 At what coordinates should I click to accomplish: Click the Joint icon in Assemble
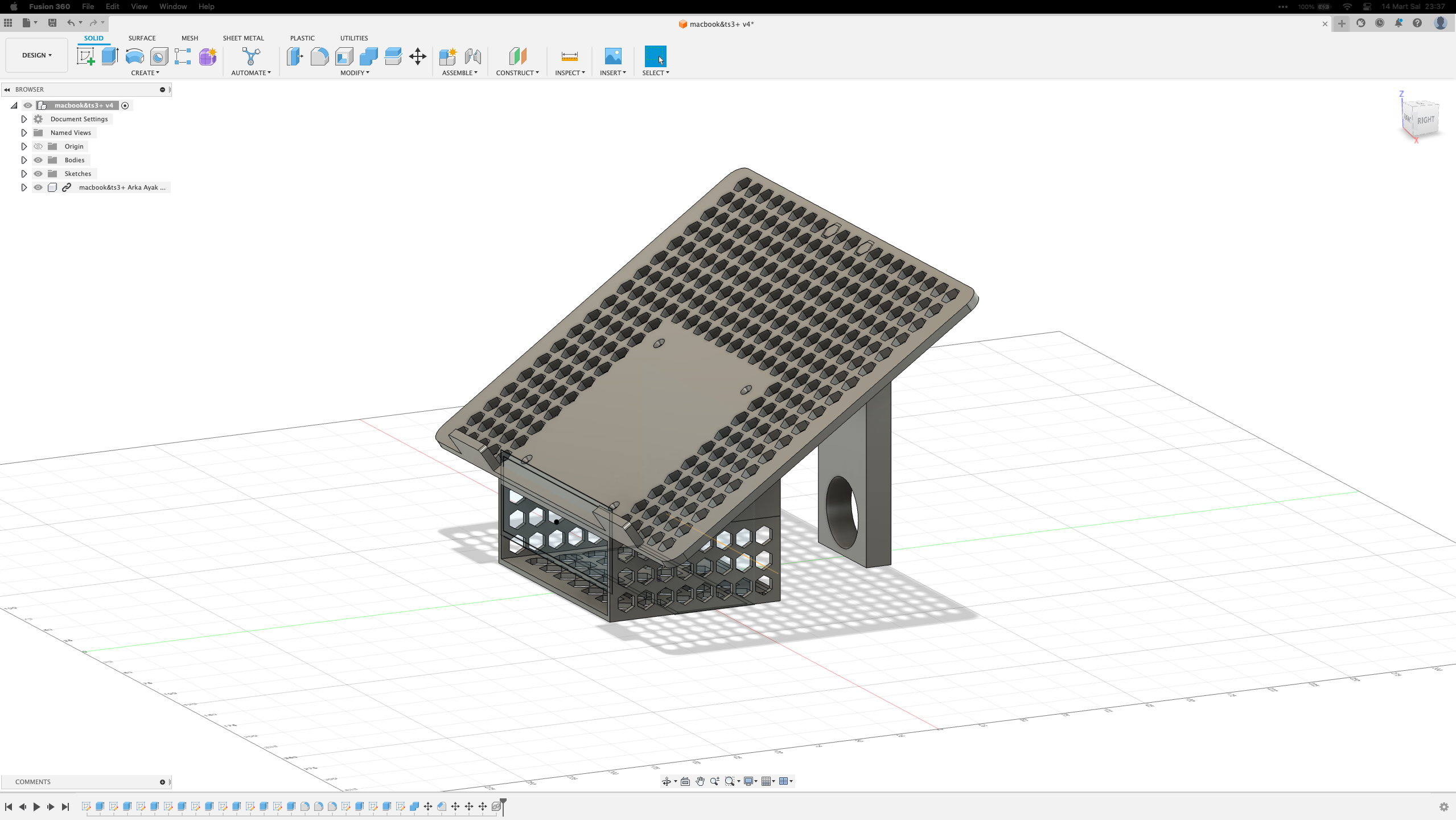coord(472,56)
